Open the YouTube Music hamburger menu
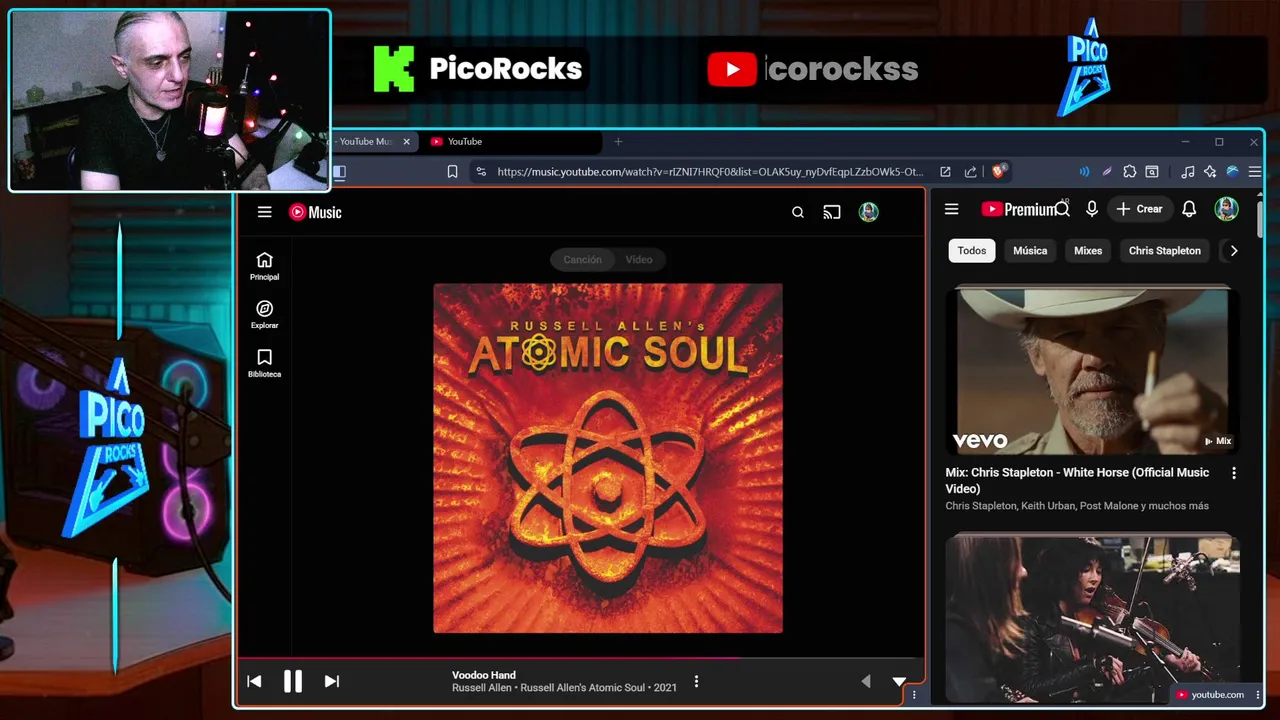The height and width of the screenshot is (720, 1280). [x=264, y=212]
